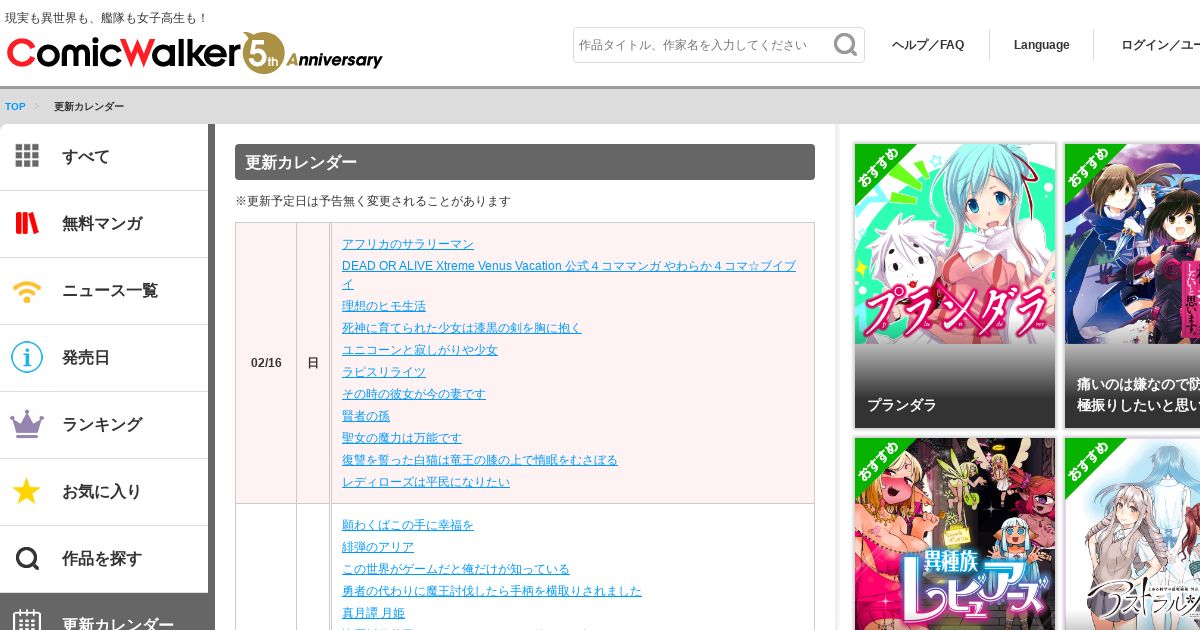Open the 聖女の魔力は万能です link
Screen dimensions: 1200x630
click(402, 438)
